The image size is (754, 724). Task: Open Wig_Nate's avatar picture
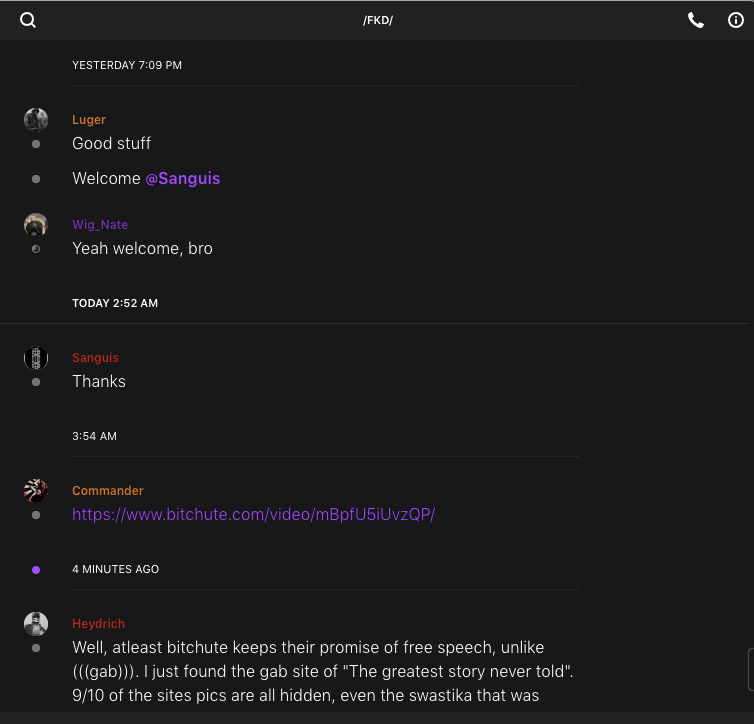[x=36, y=225]
